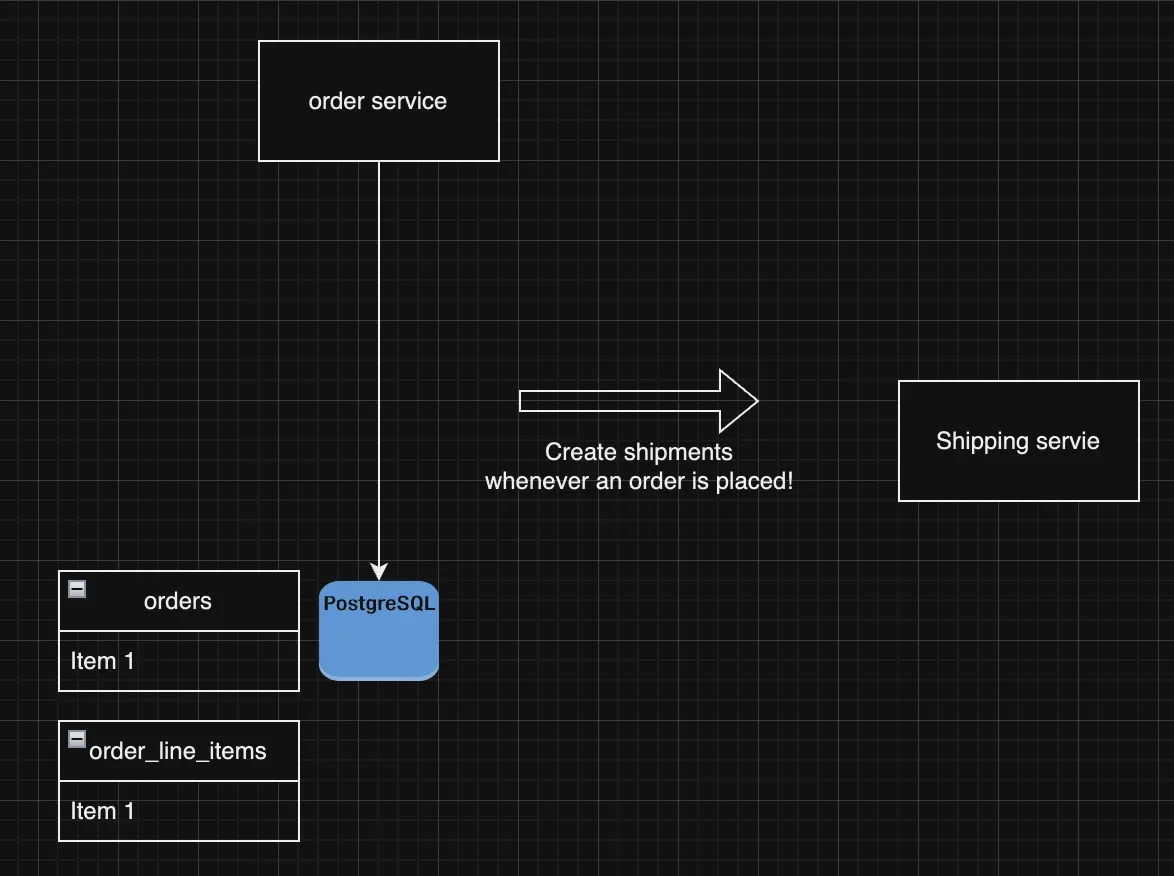The width and height of the screenshot is (1174, 876).
Task: Click the arrowhead pointing into PostgreSQL
Action: [378, 572]
